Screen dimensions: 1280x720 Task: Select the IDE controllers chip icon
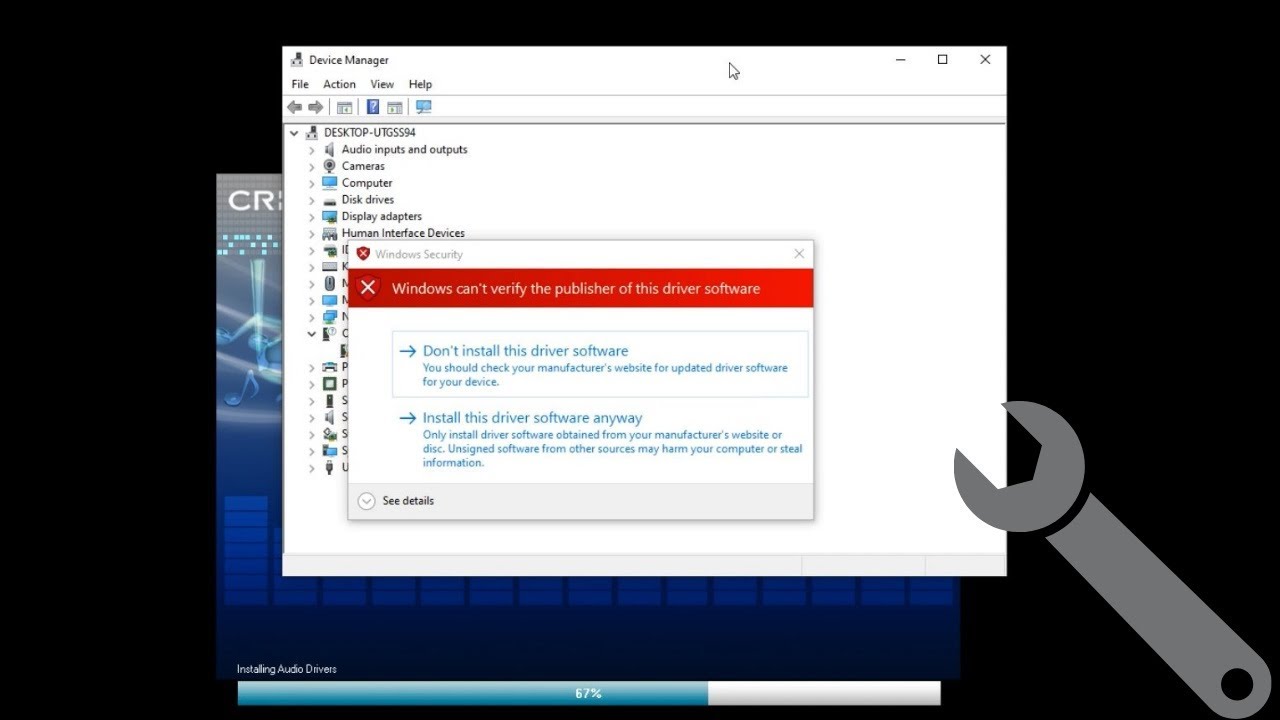click(329, 250)
